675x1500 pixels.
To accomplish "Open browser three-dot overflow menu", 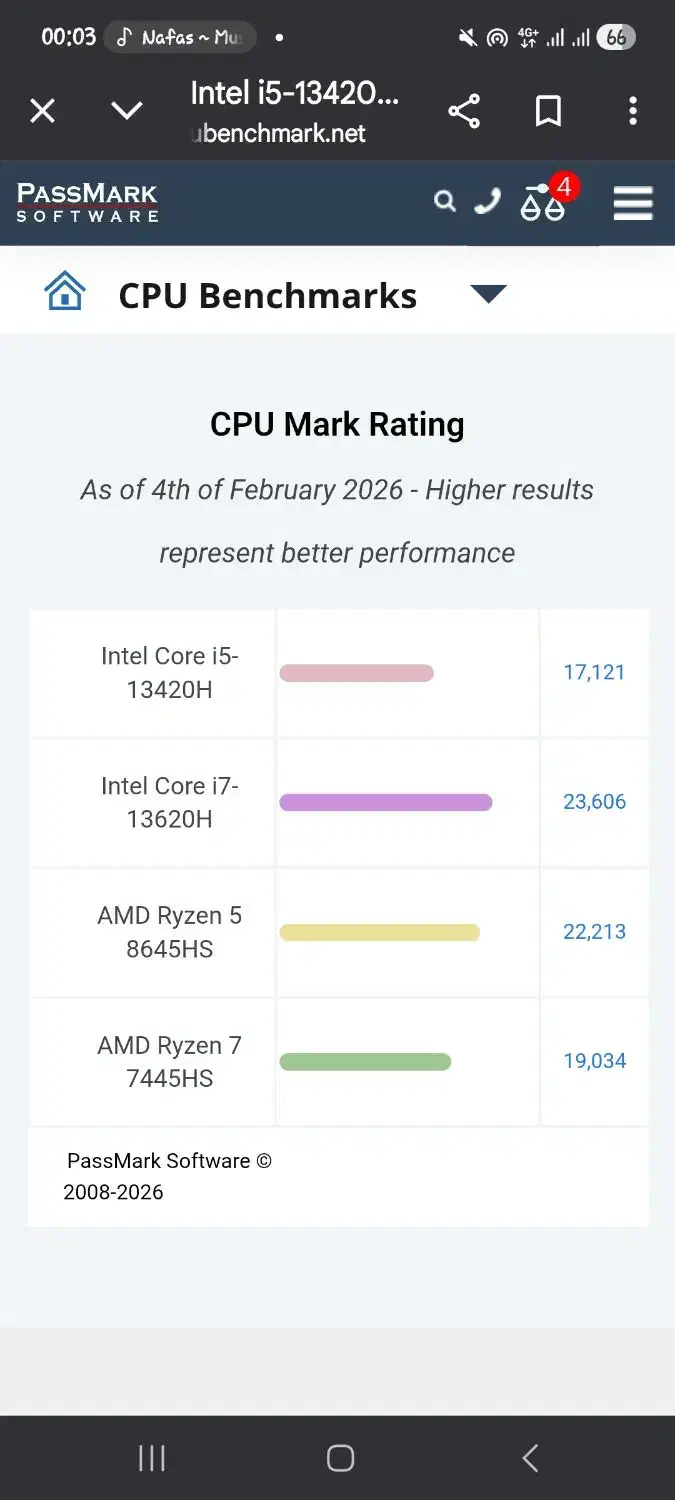I will click(x=632, y=110).
